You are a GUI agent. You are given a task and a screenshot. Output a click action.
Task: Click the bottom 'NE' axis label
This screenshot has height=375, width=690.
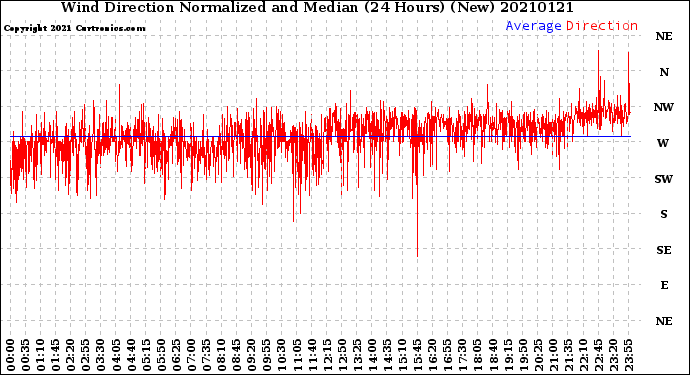(664, 321)
